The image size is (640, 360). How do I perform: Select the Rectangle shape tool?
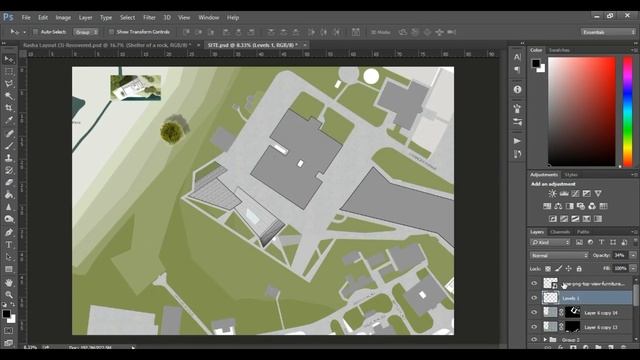(x=9, y=269)
